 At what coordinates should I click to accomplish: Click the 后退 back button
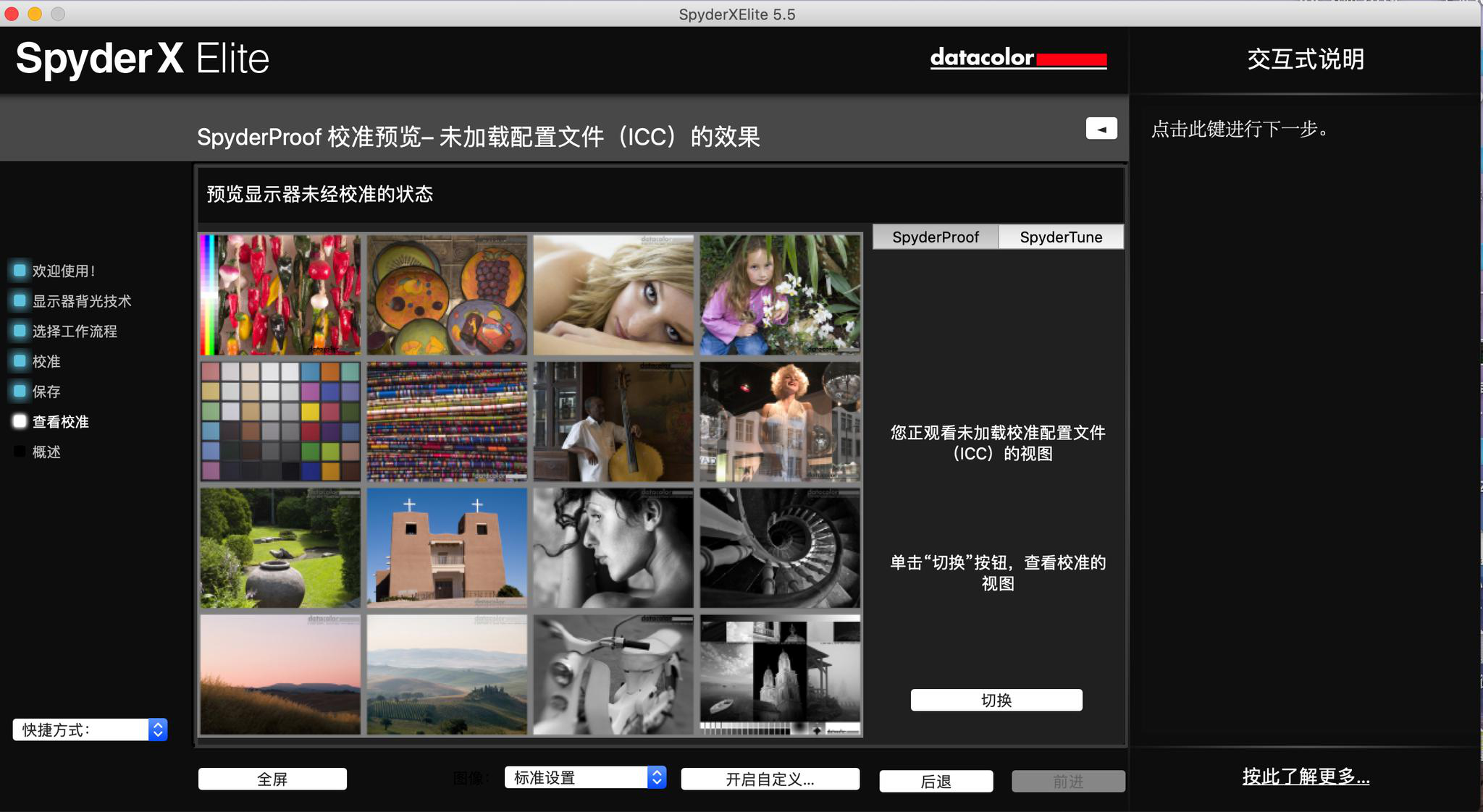(936, 782)
